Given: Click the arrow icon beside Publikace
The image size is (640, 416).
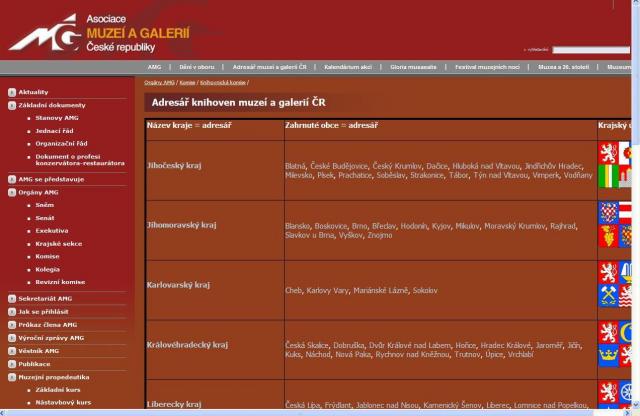Looking at the screenshot, I should 12,364.
